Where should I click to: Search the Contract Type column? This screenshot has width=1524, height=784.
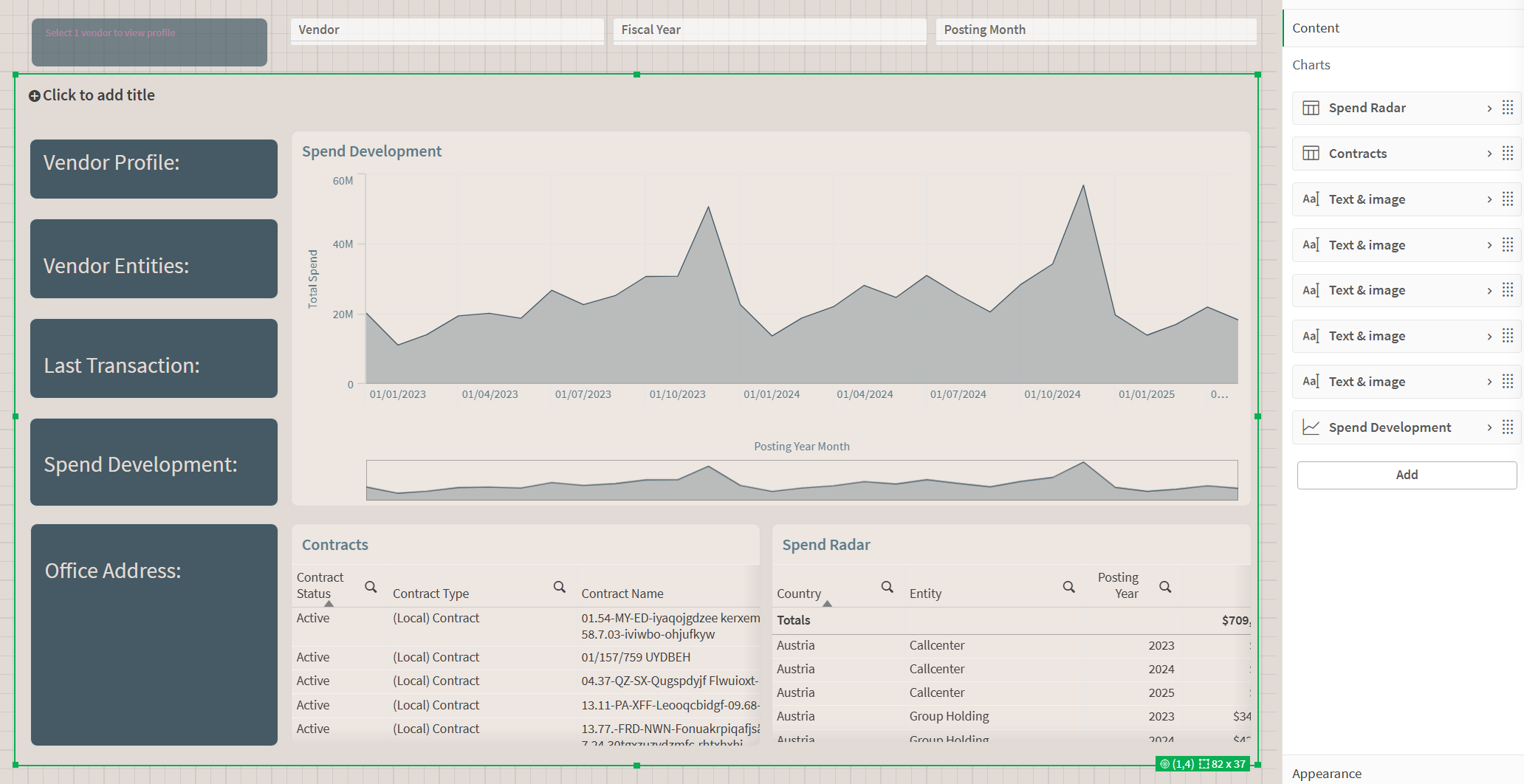point(560,587)
